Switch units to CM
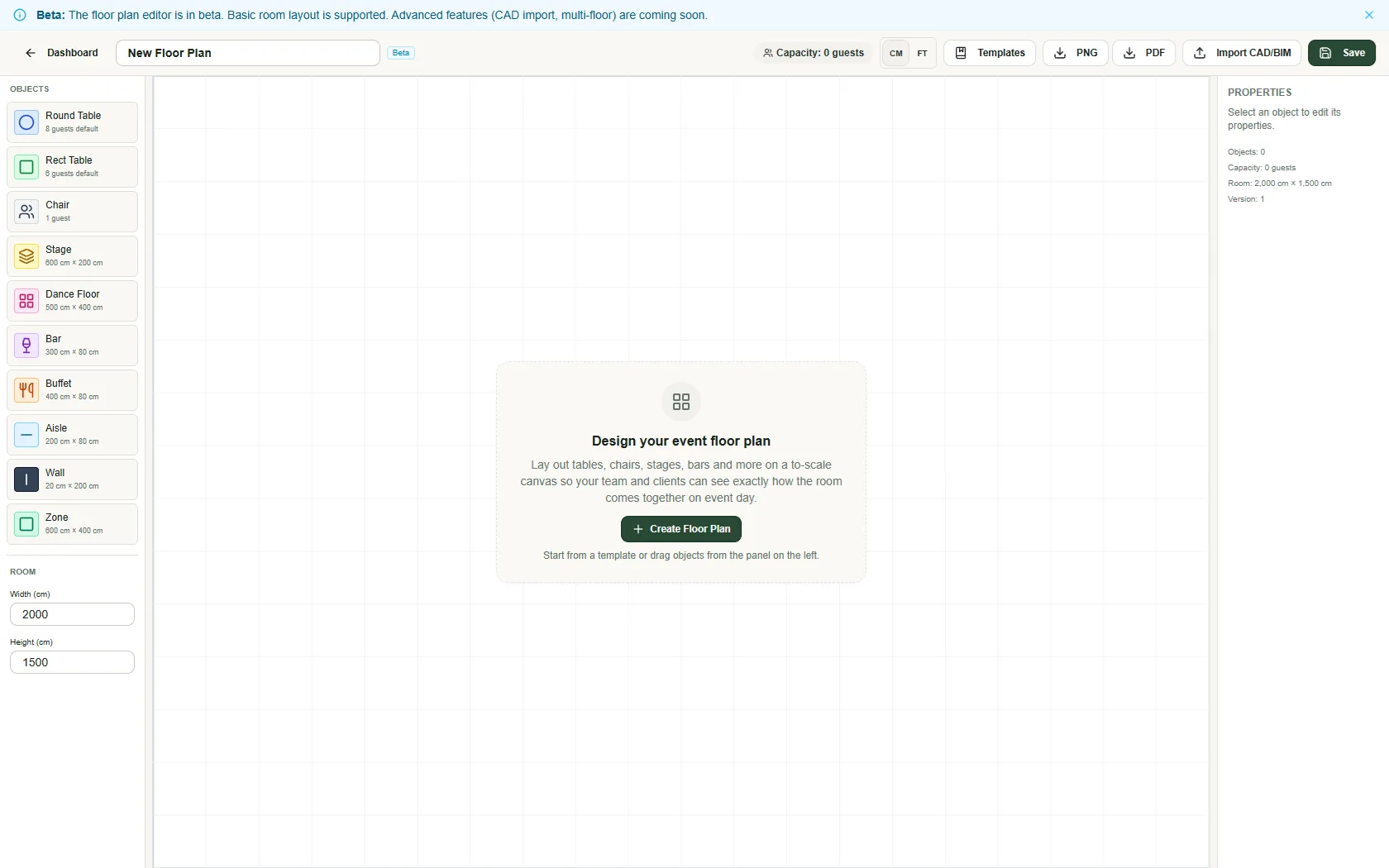The width and height of the screenshot is (1389, 868). click(x=896, y=53)
